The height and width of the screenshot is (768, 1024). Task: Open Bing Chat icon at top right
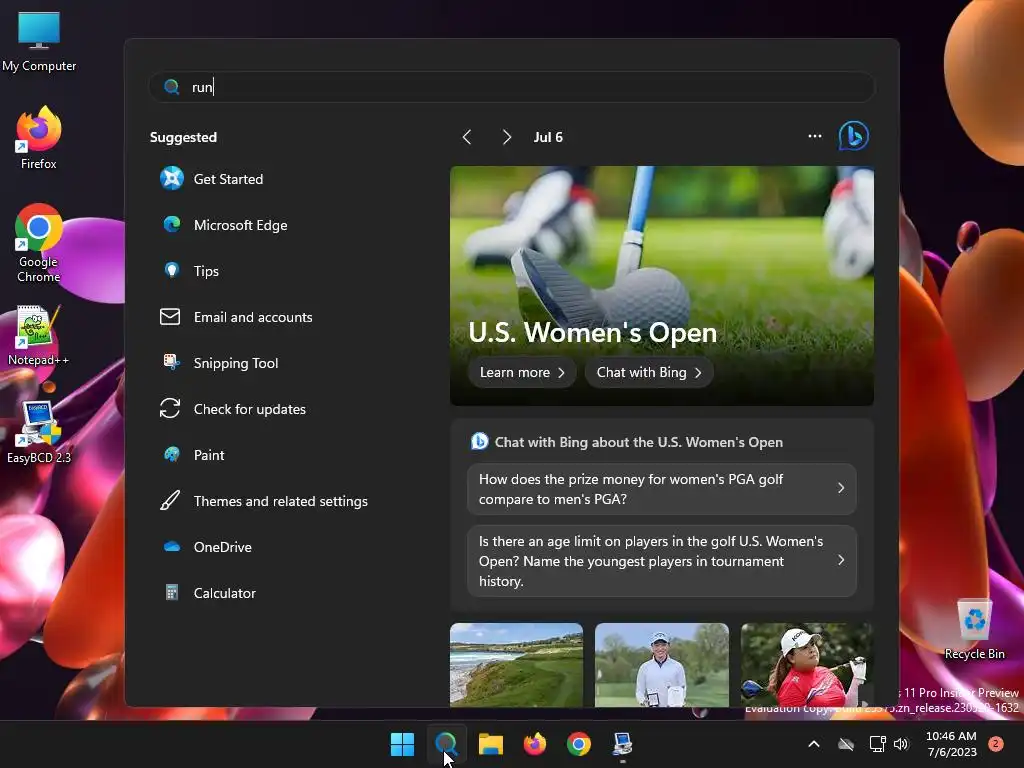pos(854,136)
